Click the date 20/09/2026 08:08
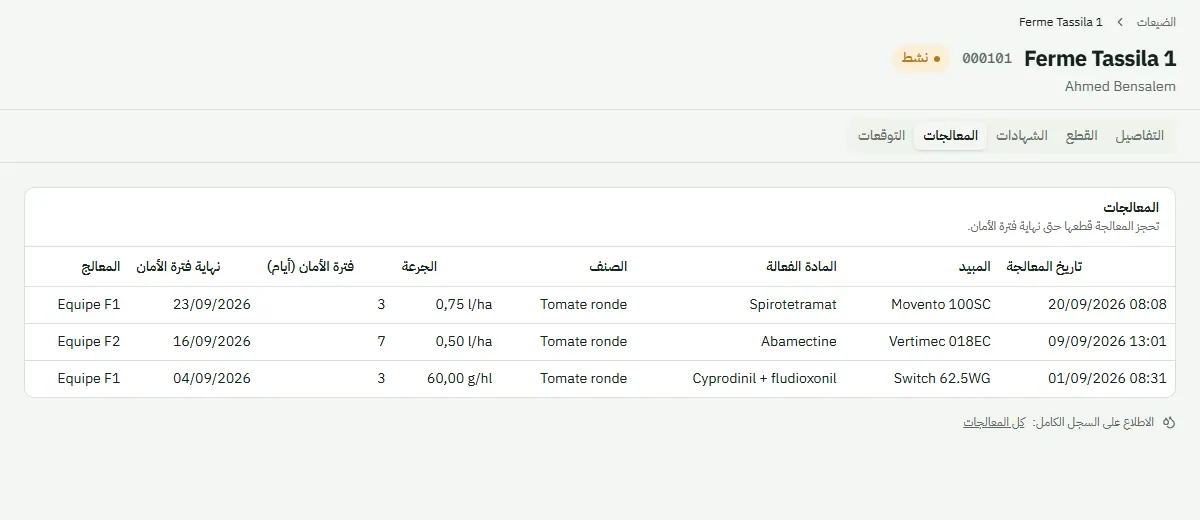The height and width of the screenshot is (520, 1200). point(1107,304)
